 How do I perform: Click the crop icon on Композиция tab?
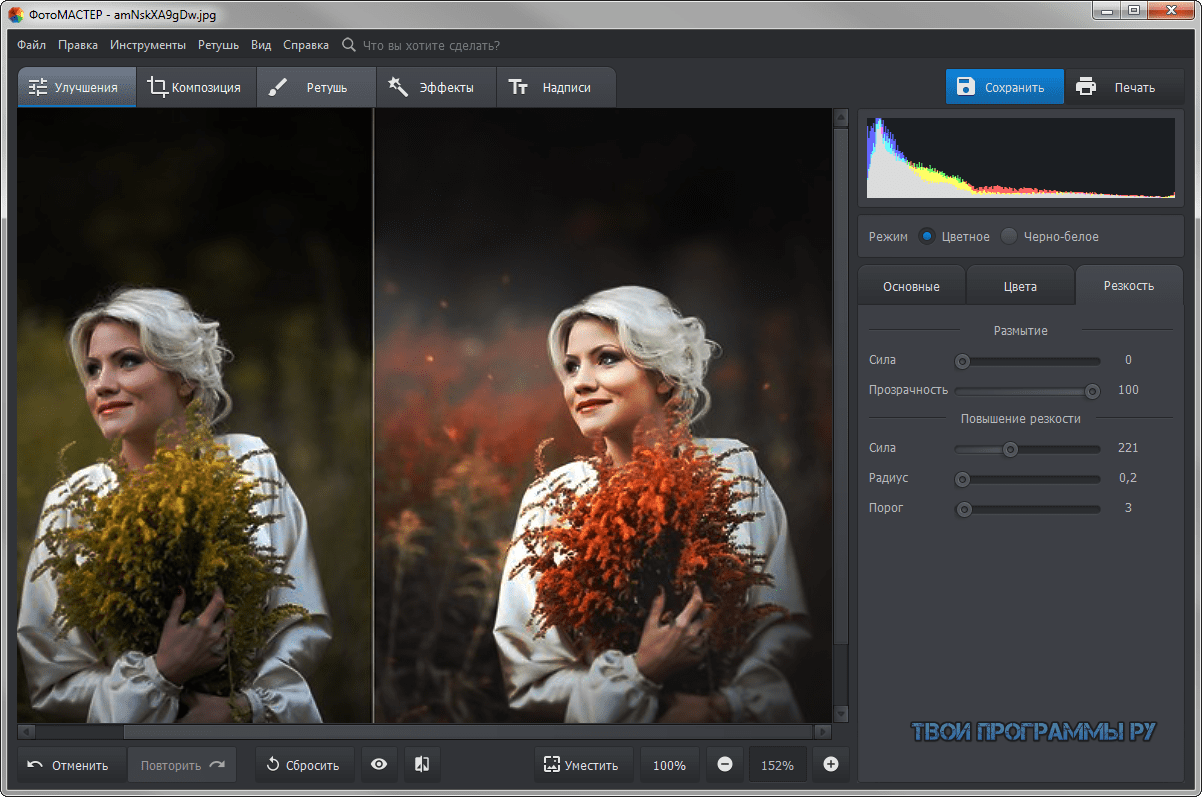pos(157,87)
